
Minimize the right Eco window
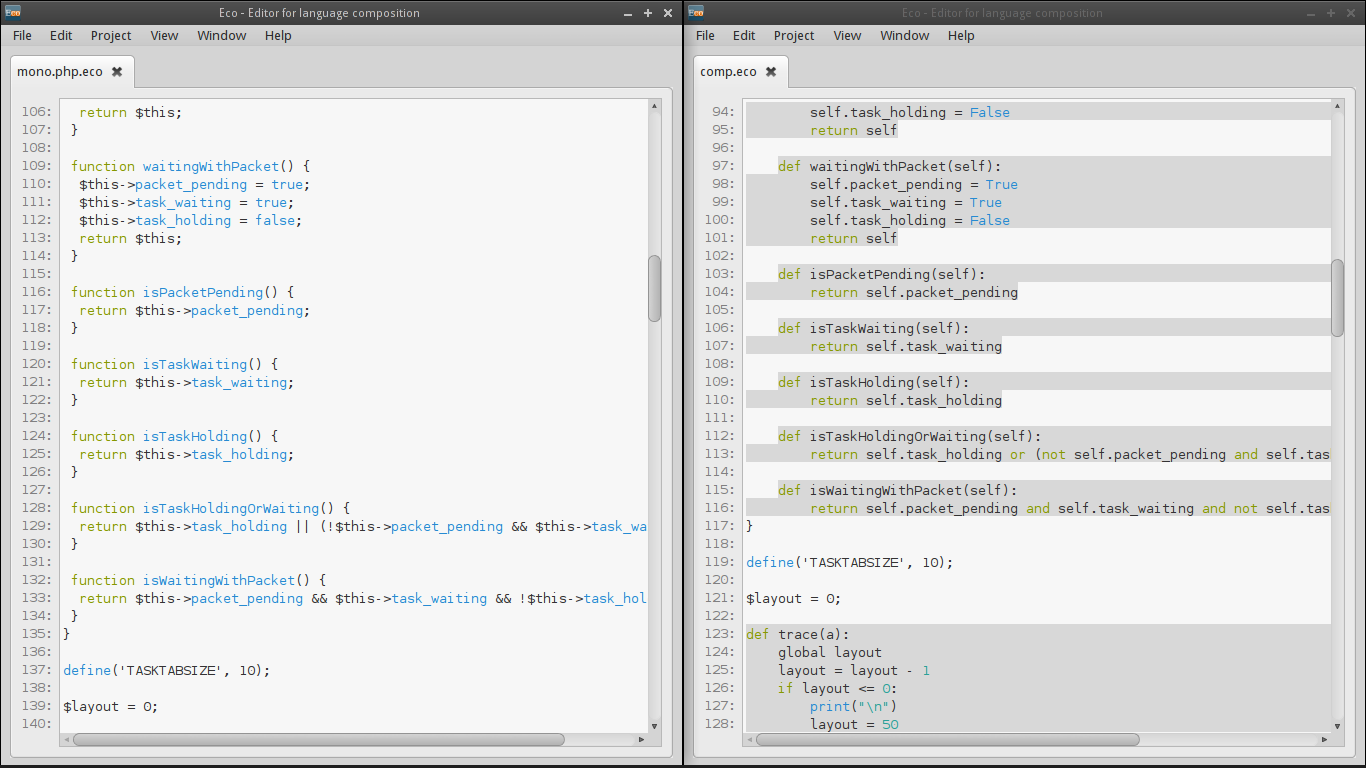(1310, 13)
